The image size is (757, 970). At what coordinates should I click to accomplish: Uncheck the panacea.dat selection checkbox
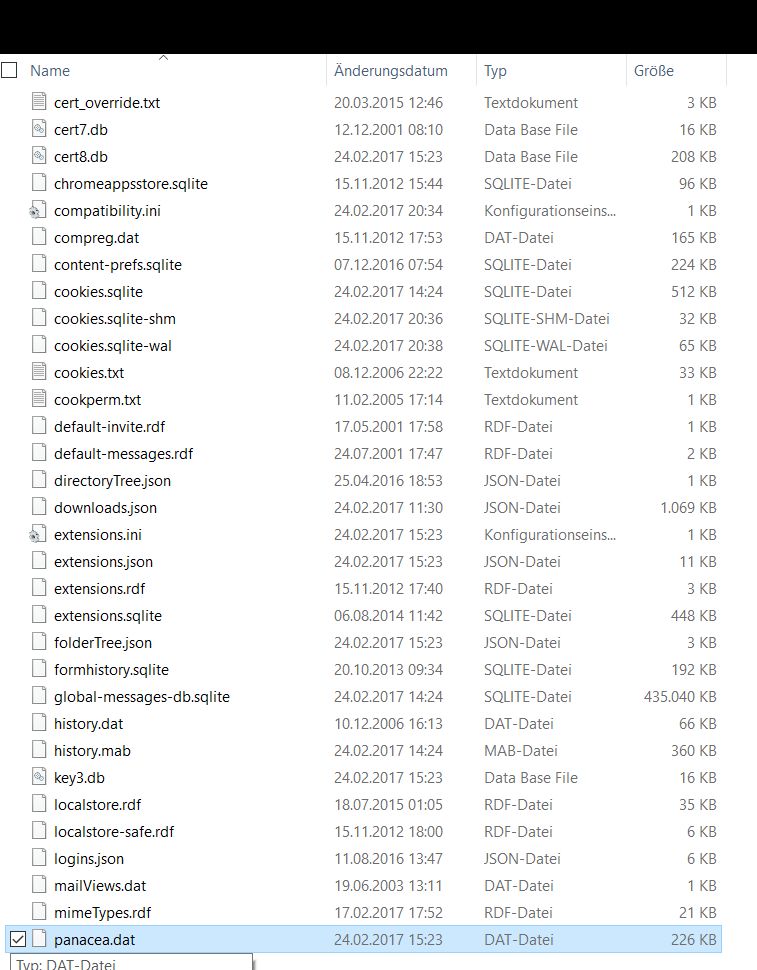pyautogui.click(x=18, y=939)
